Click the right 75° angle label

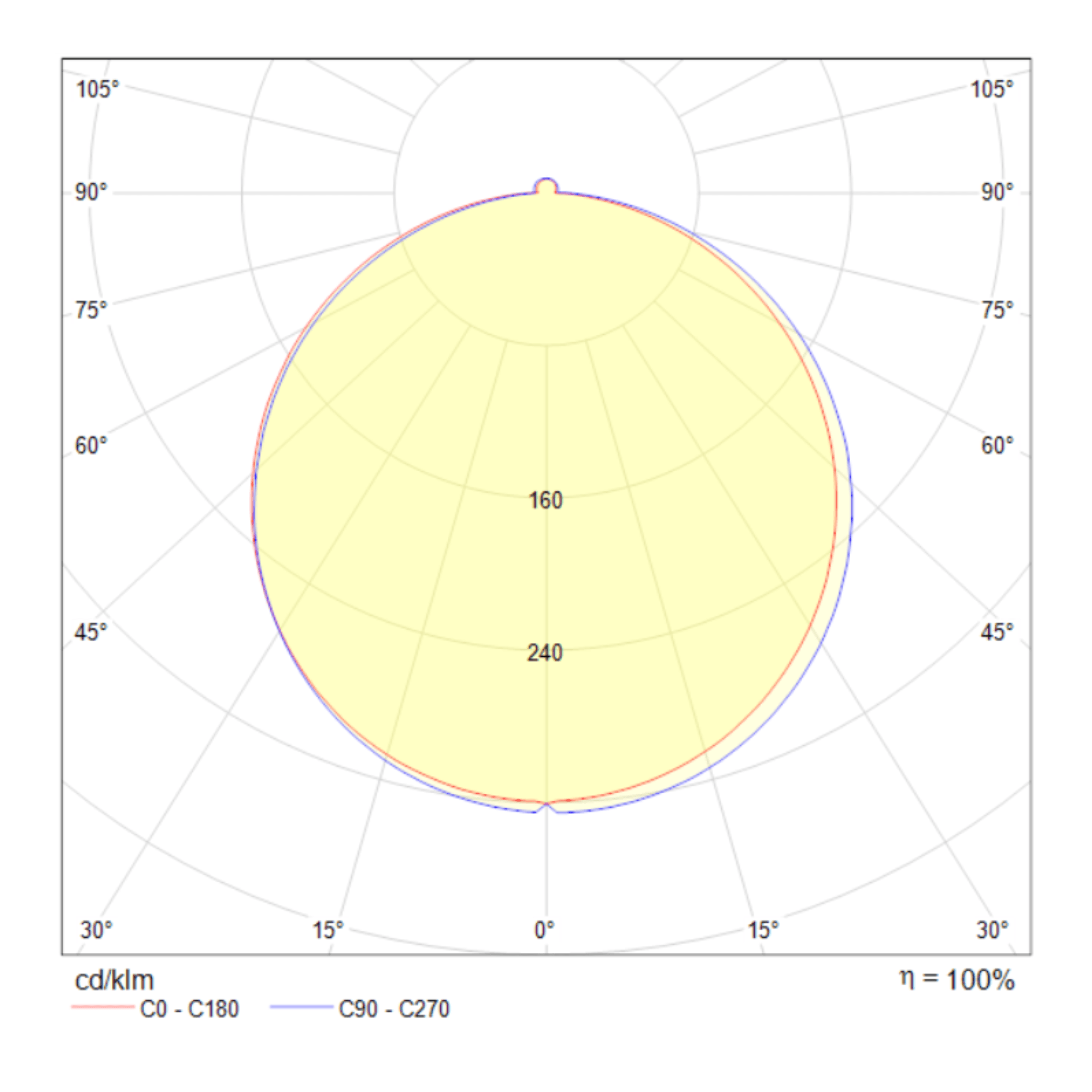click(x=998, y=310)
